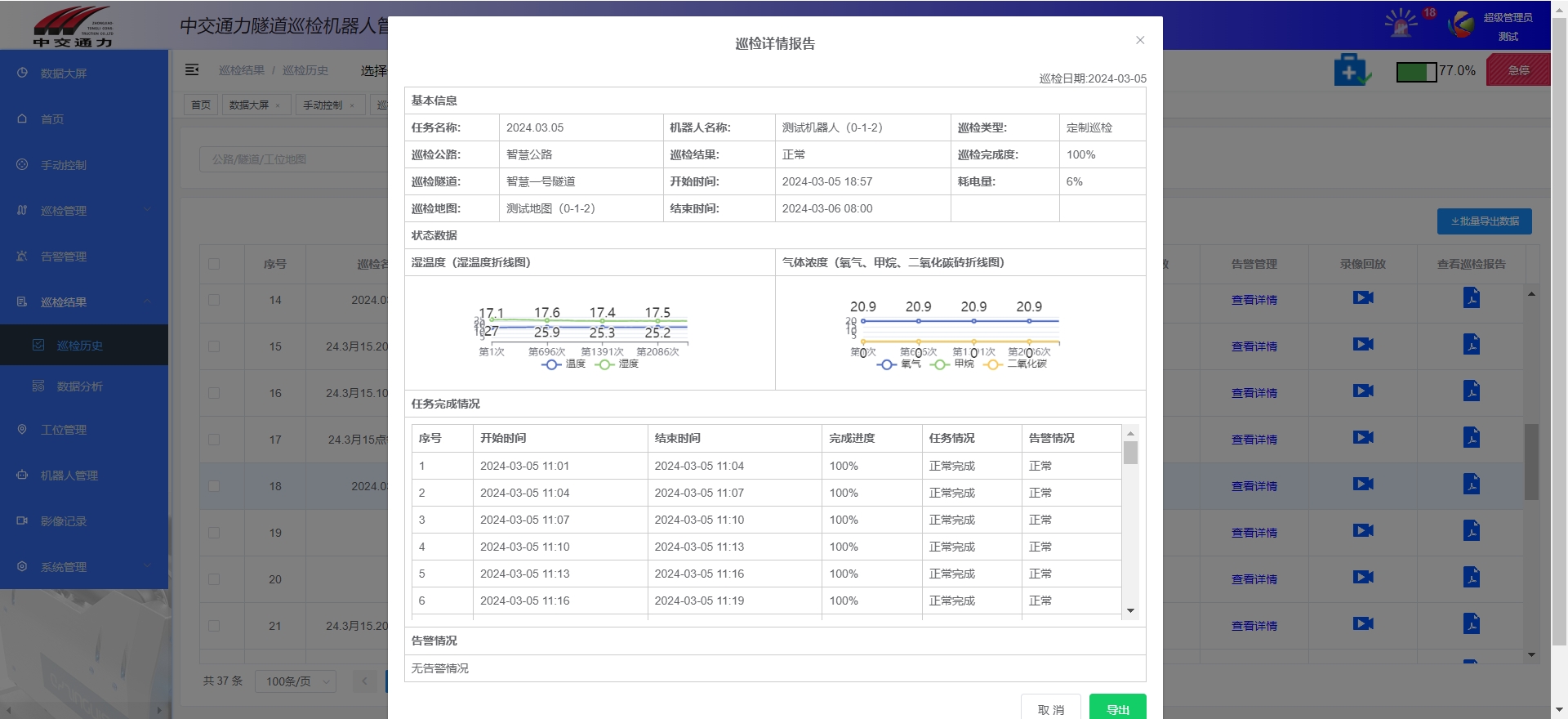Open 首页 in sidebar

(x=84, y=118)
